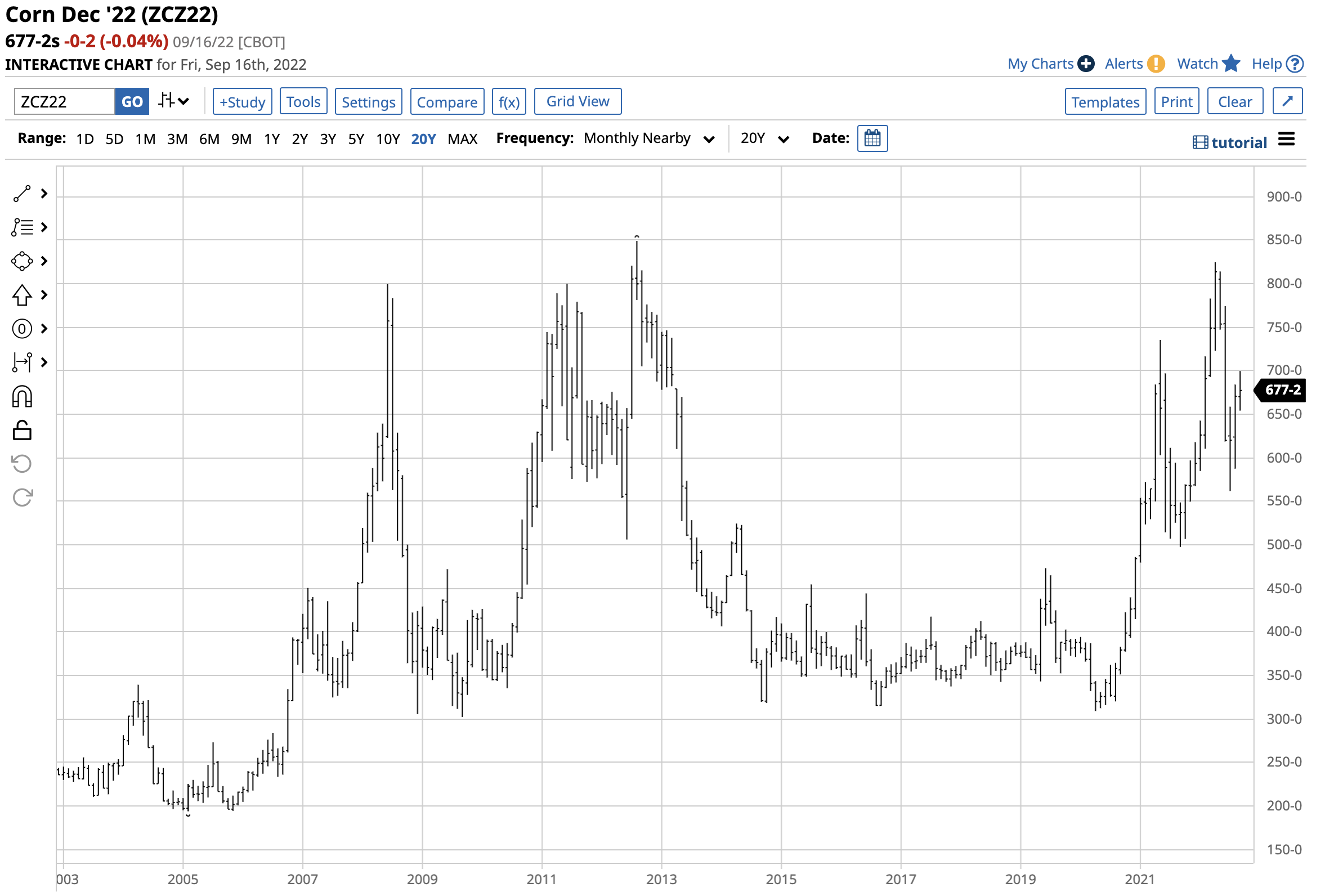This screenshot has height=896, width=1325.
Task: Click the measure range tool icon
Action: click(21, 362)
